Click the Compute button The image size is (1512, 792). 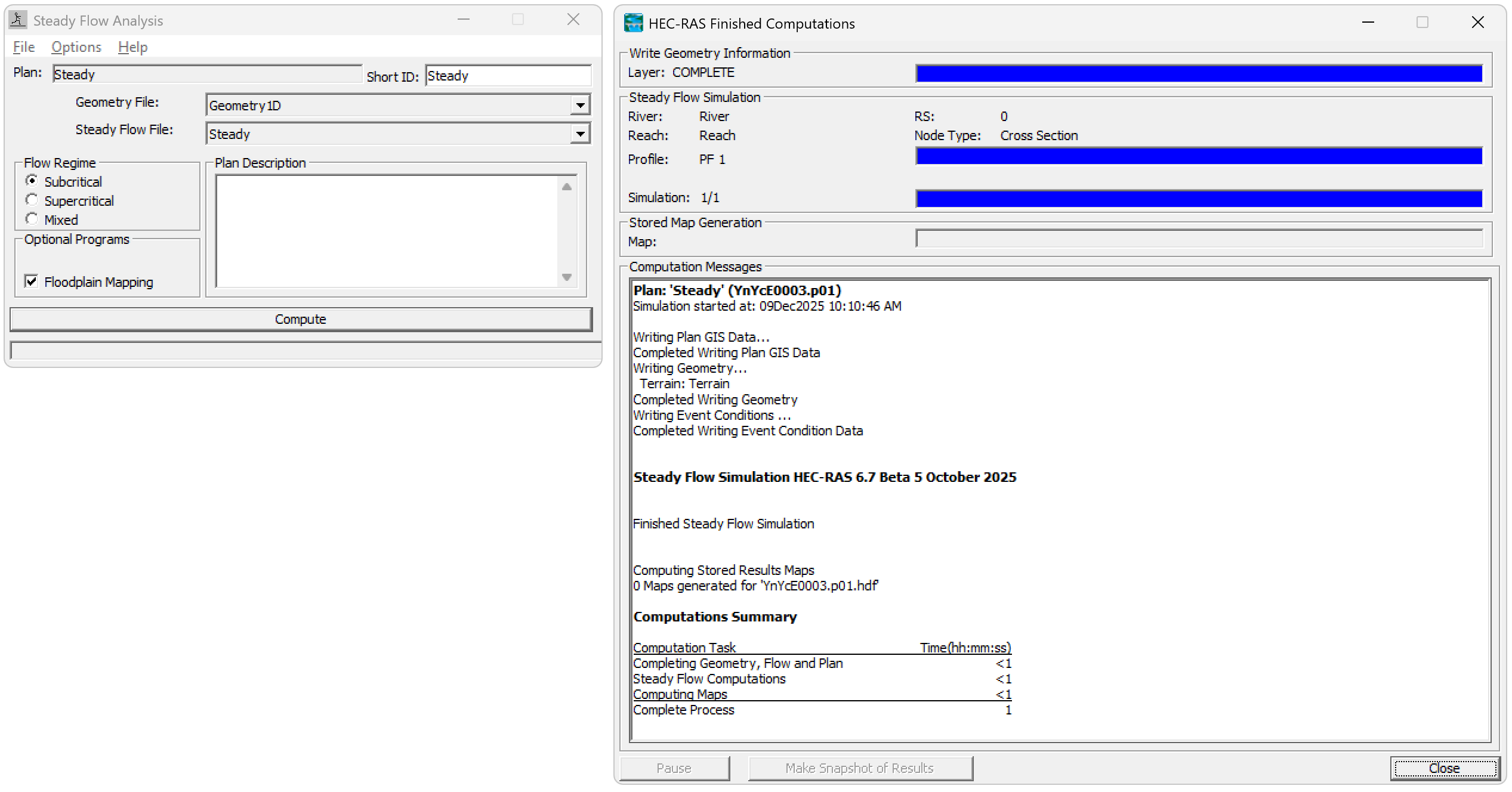click(301, 319)
